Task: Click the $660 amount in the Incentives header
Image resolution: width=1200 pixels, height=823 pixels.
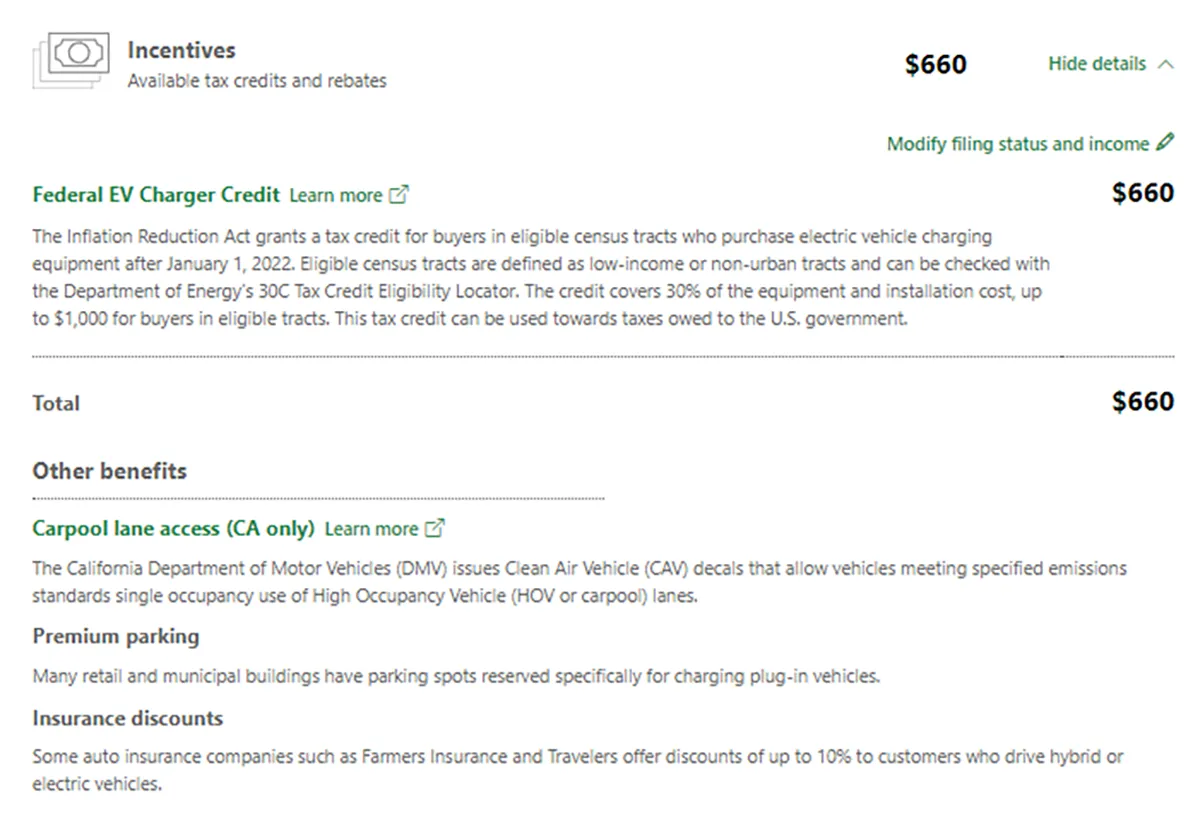Action: pyautogui.click(x=936, y=65)
